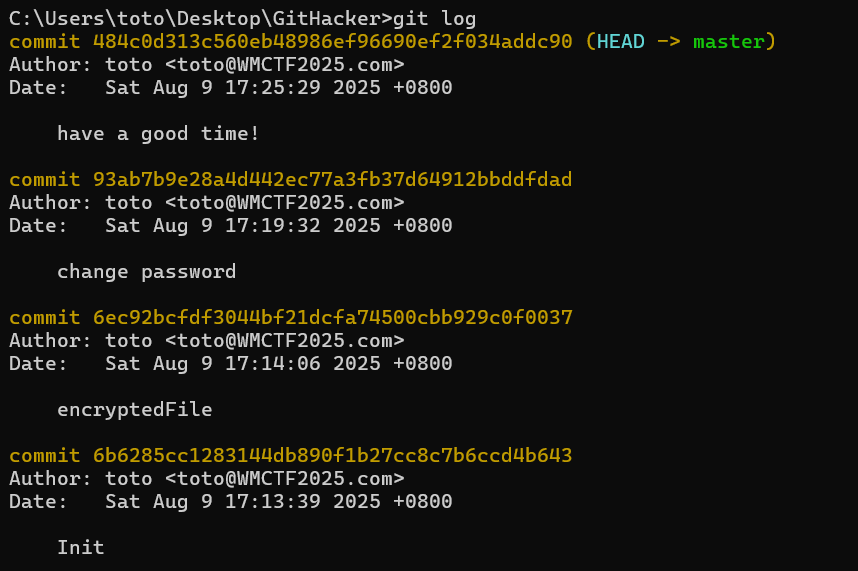Click the commit hash starting with 6b6285cc

pyautogui.click(x=332, y=456)
